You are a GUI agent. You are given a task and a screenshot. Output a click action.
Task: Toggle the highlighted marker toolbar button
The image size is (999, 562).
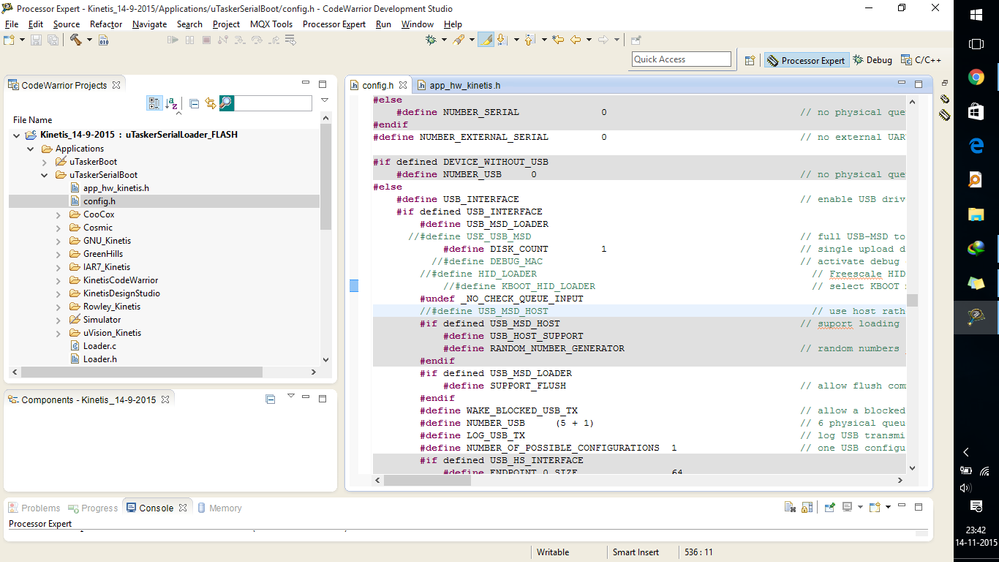pyautogui.click(x=486, y=40)
